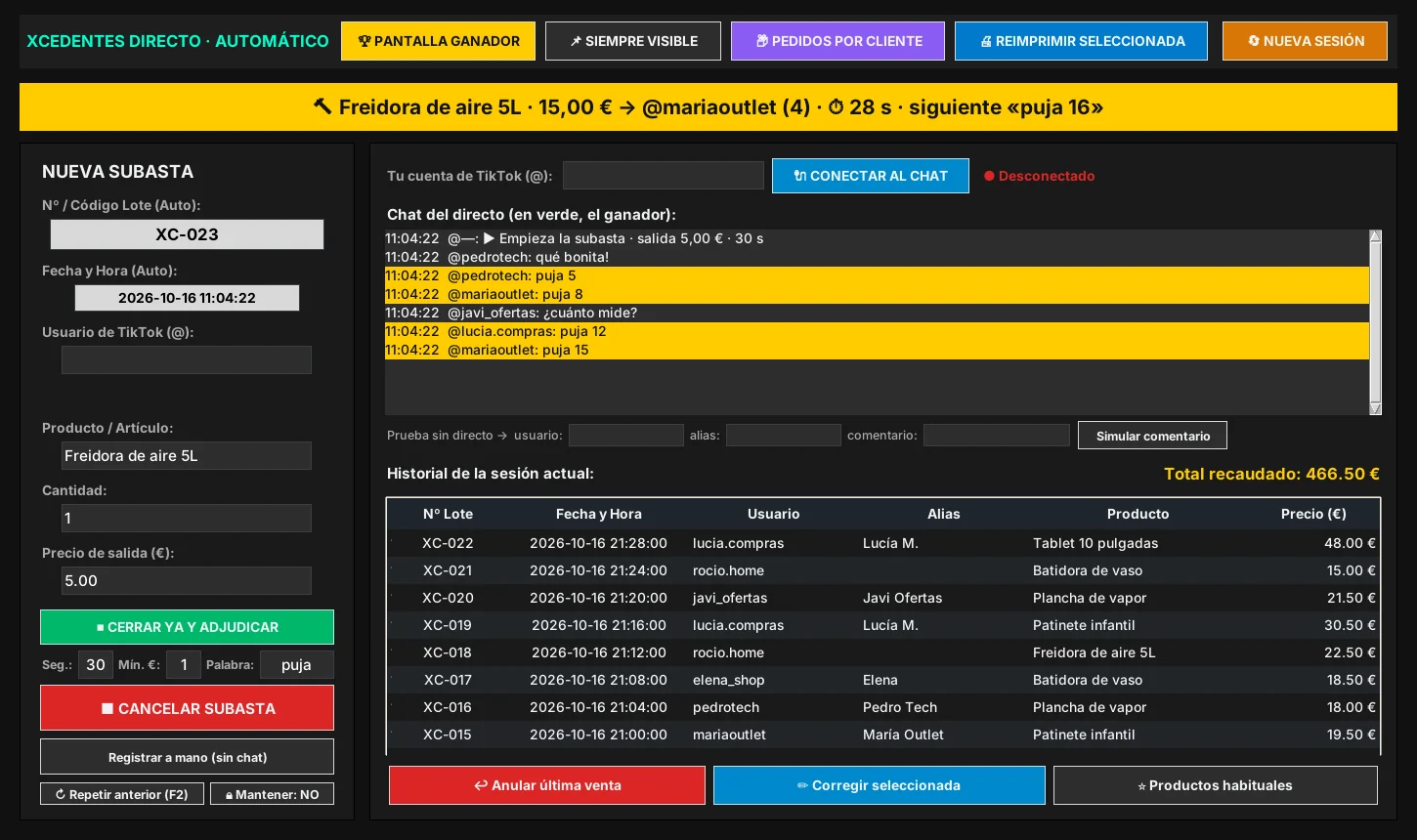Click the Pedro Tech alias cell
This screenshot has height=840, width=1417.
click(x=900, y=707)
